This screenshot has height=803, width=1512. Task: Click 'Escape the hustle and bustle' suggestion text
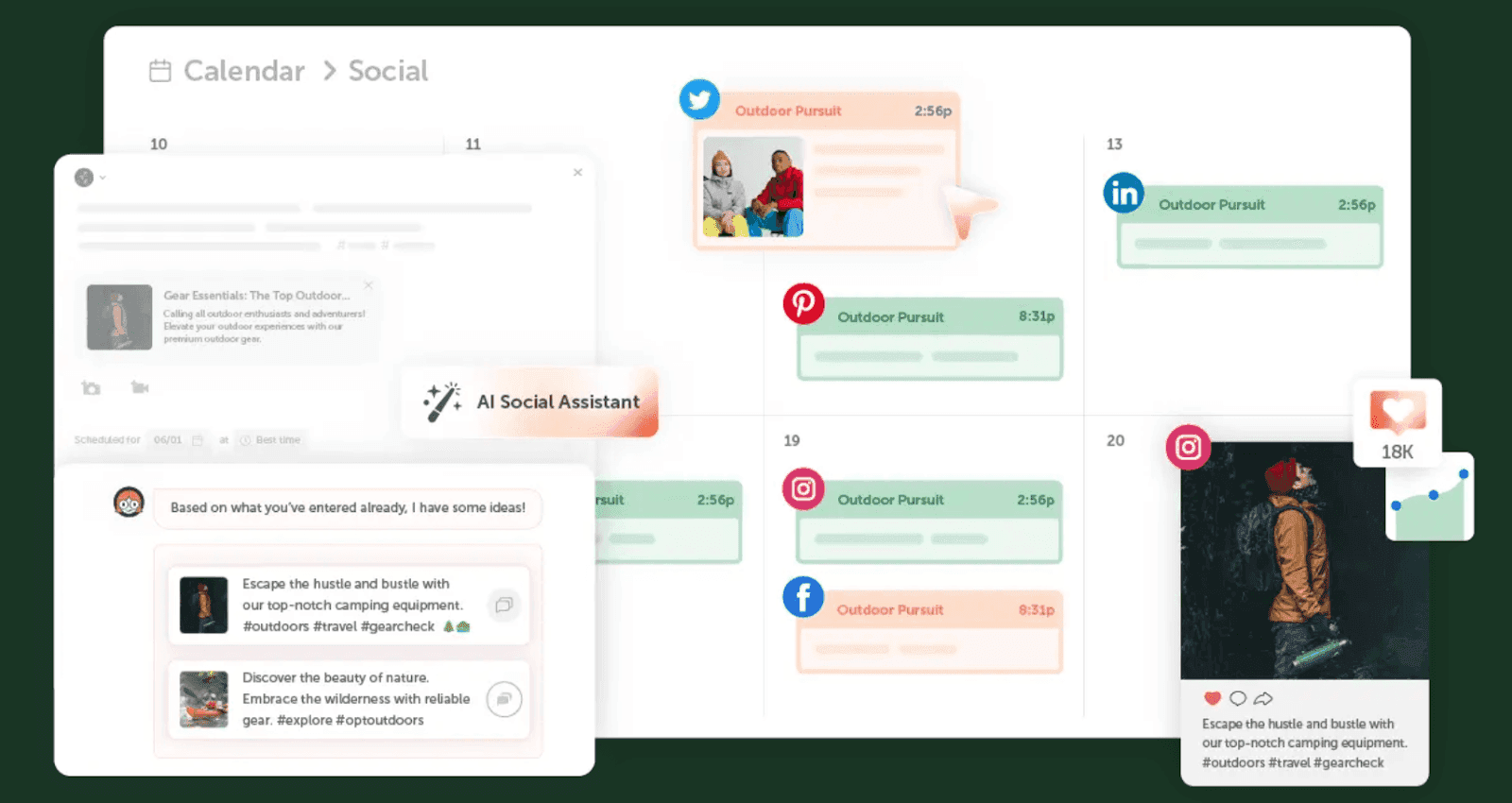pyautogui.click(x=355, y=605)
